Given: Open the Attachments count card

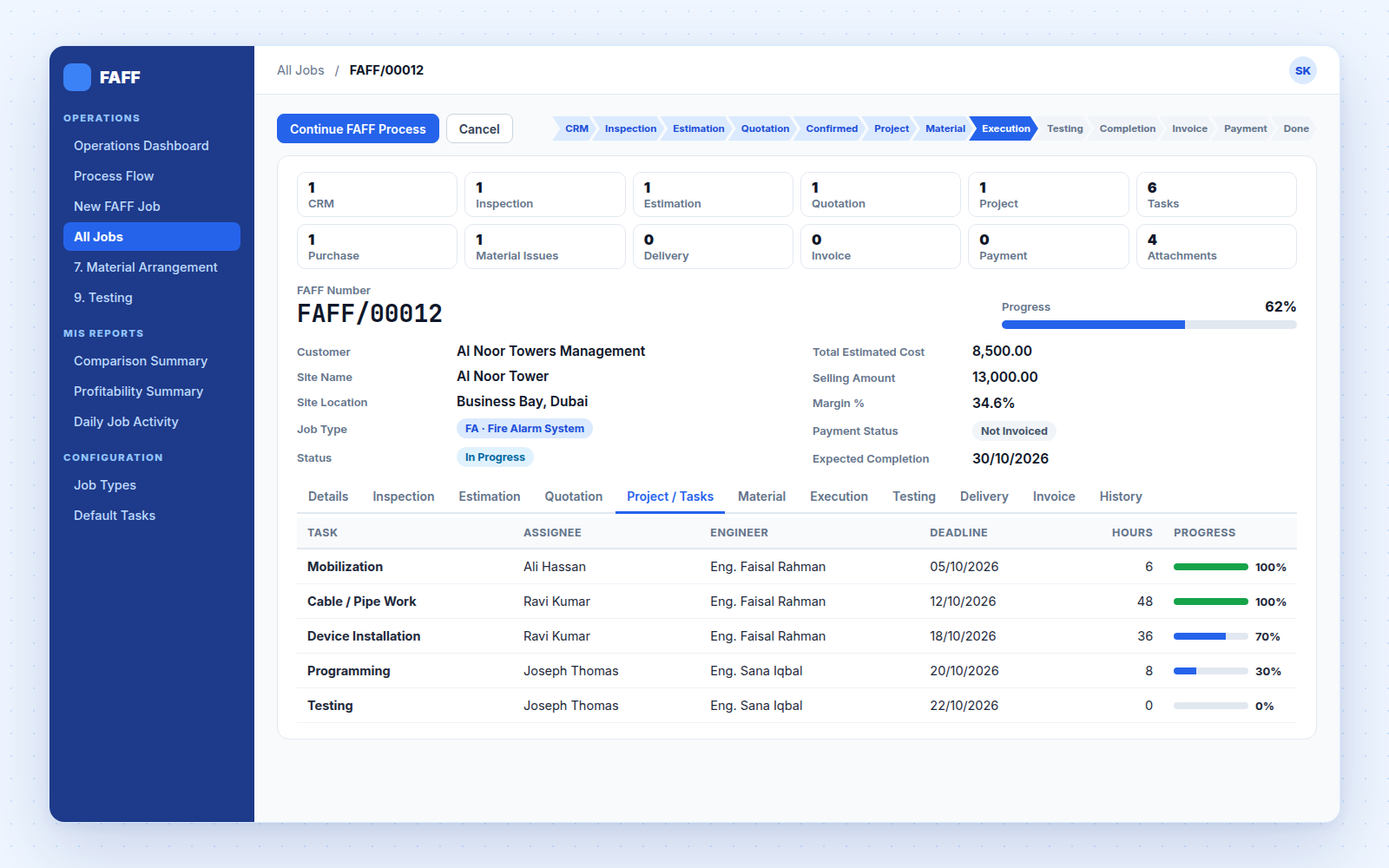Looking at the screenshot, I should 1216,247.
